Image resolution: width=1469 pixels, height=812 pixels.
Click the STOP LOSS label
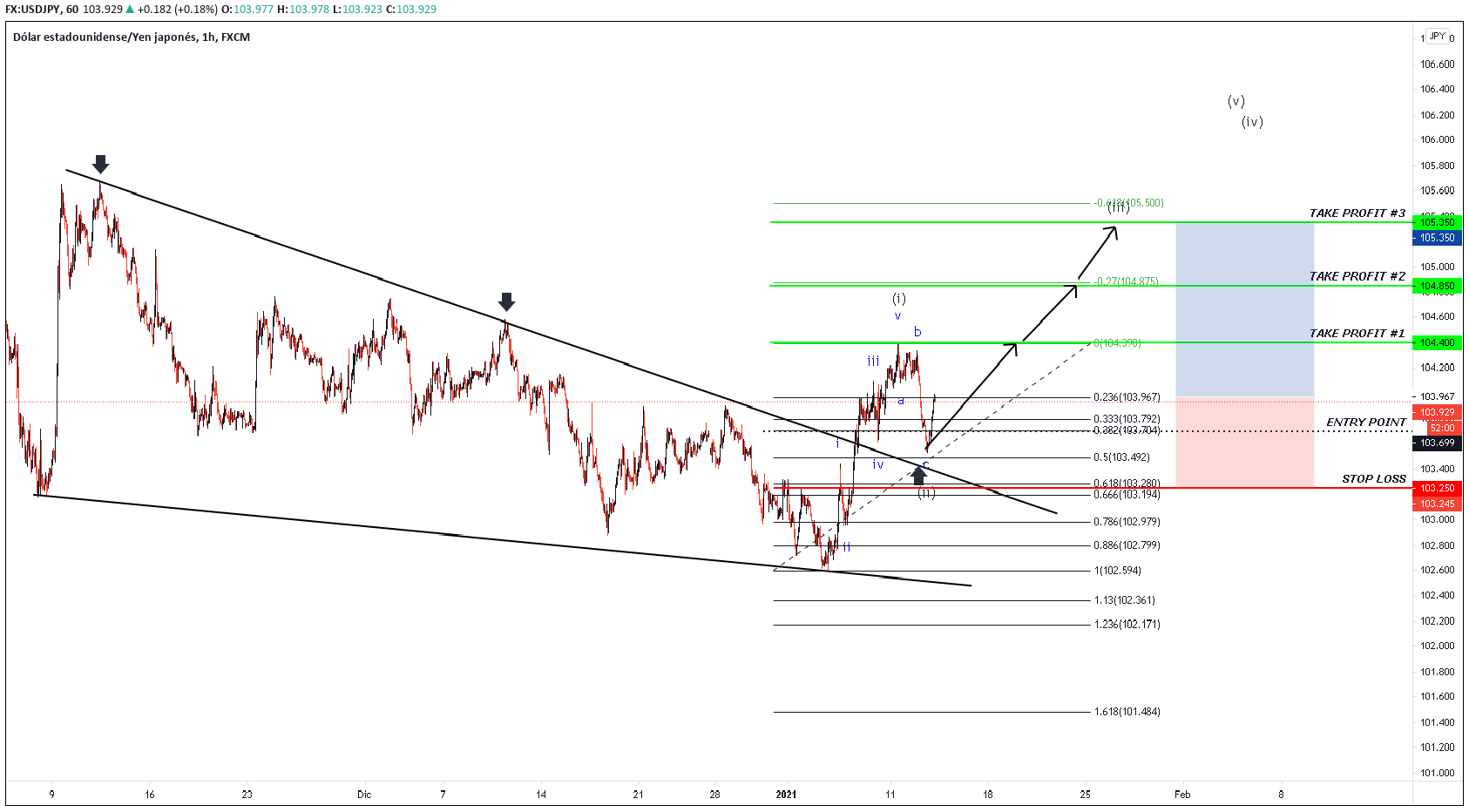[1373, 479]
